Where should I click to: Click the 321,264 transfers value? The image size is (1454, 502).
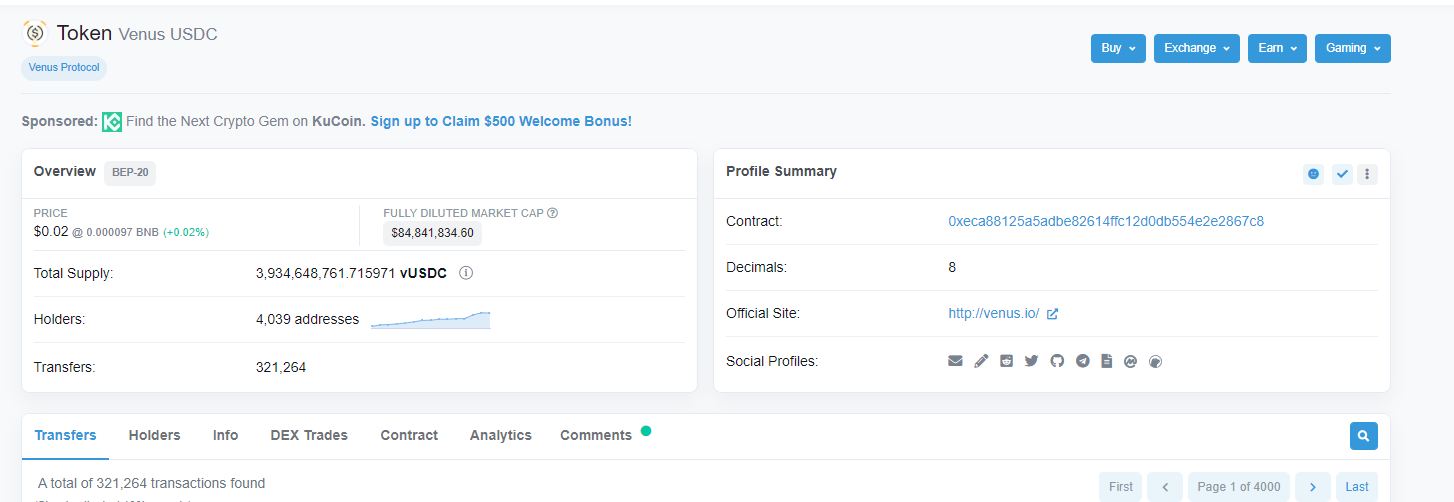[281, 367]
